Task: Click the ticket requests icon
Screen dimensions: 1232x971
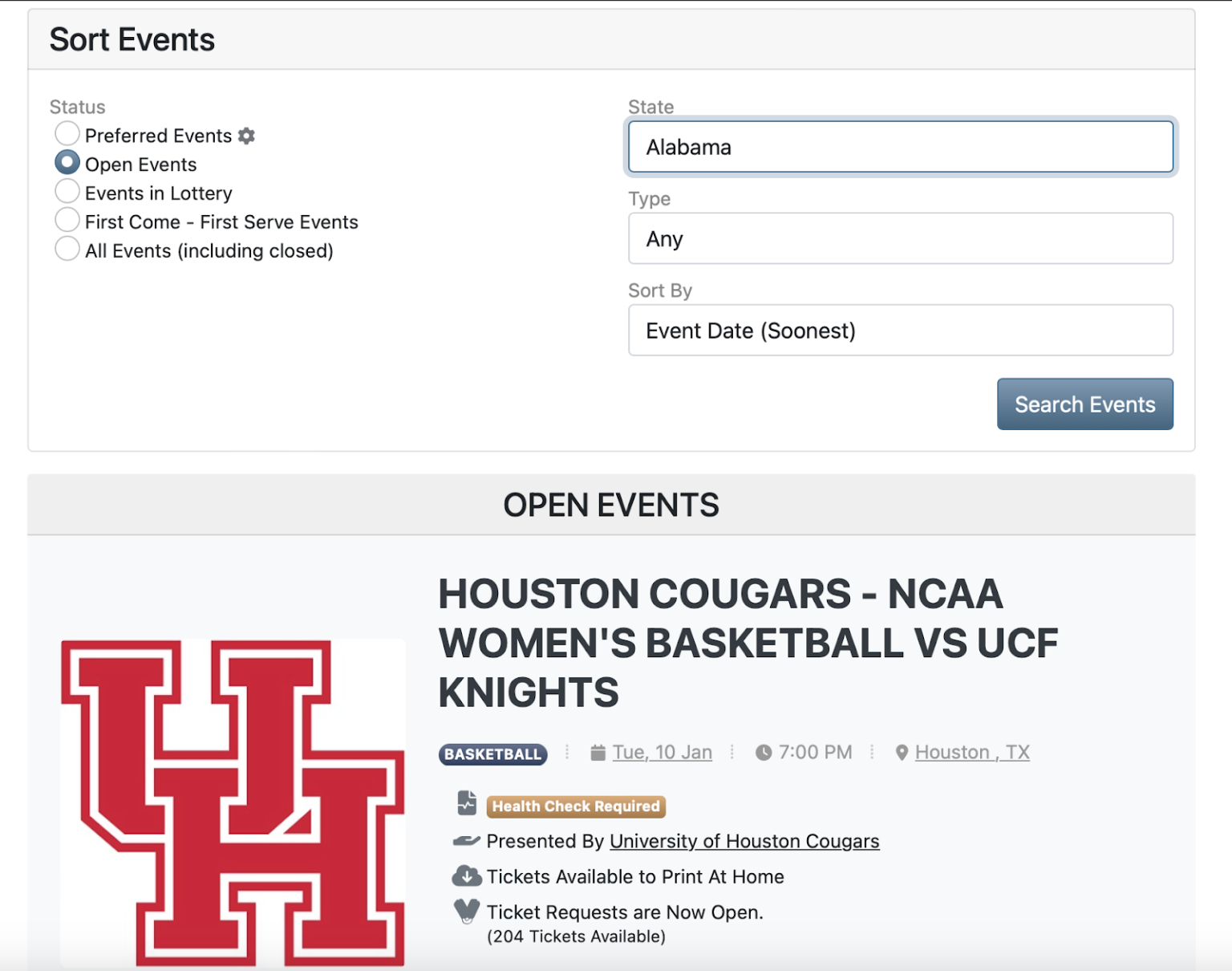Action: tap(465, 912)
